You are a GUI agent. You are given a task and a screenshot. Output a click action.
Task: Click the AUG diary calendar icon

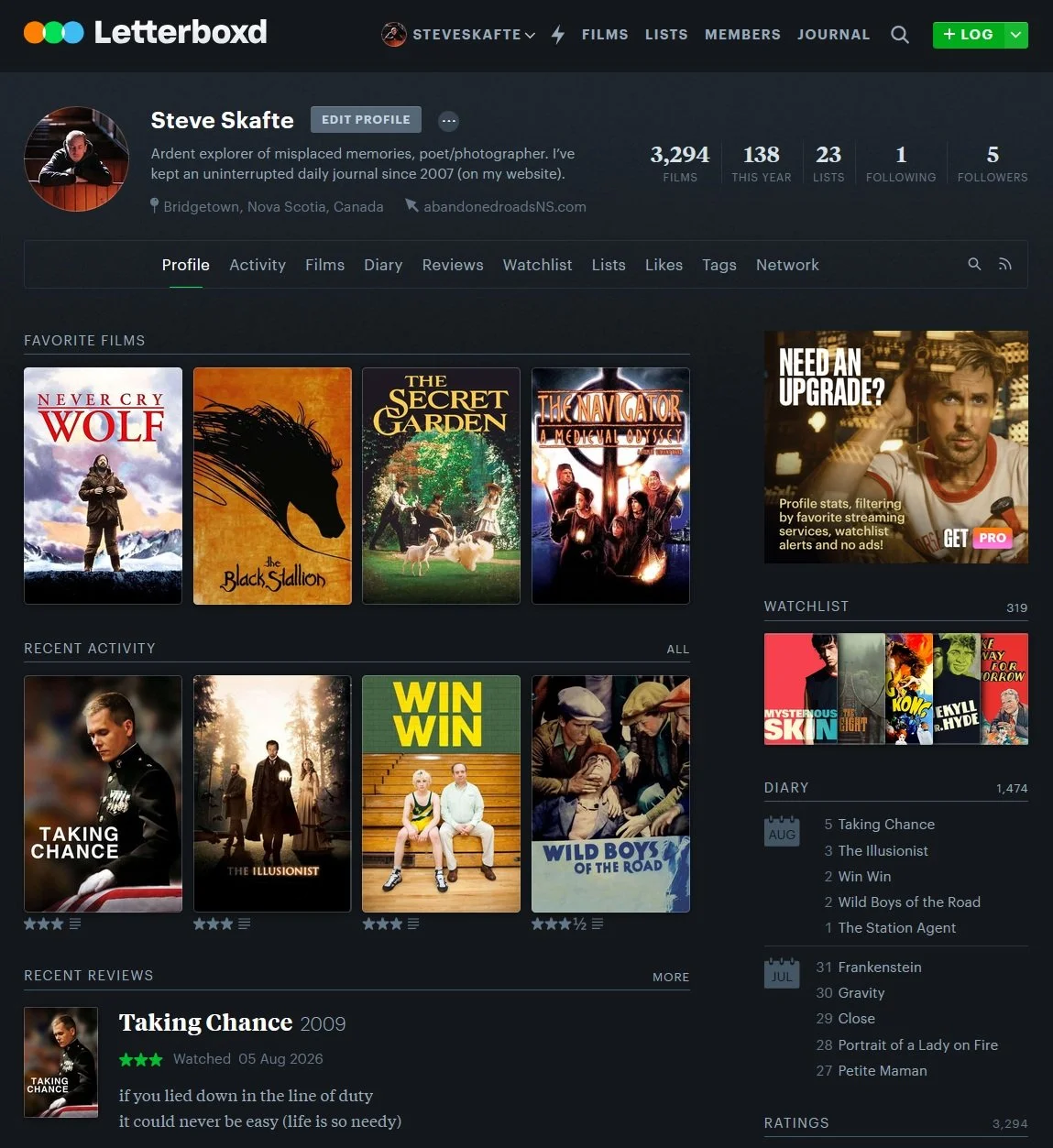[782, 831]
